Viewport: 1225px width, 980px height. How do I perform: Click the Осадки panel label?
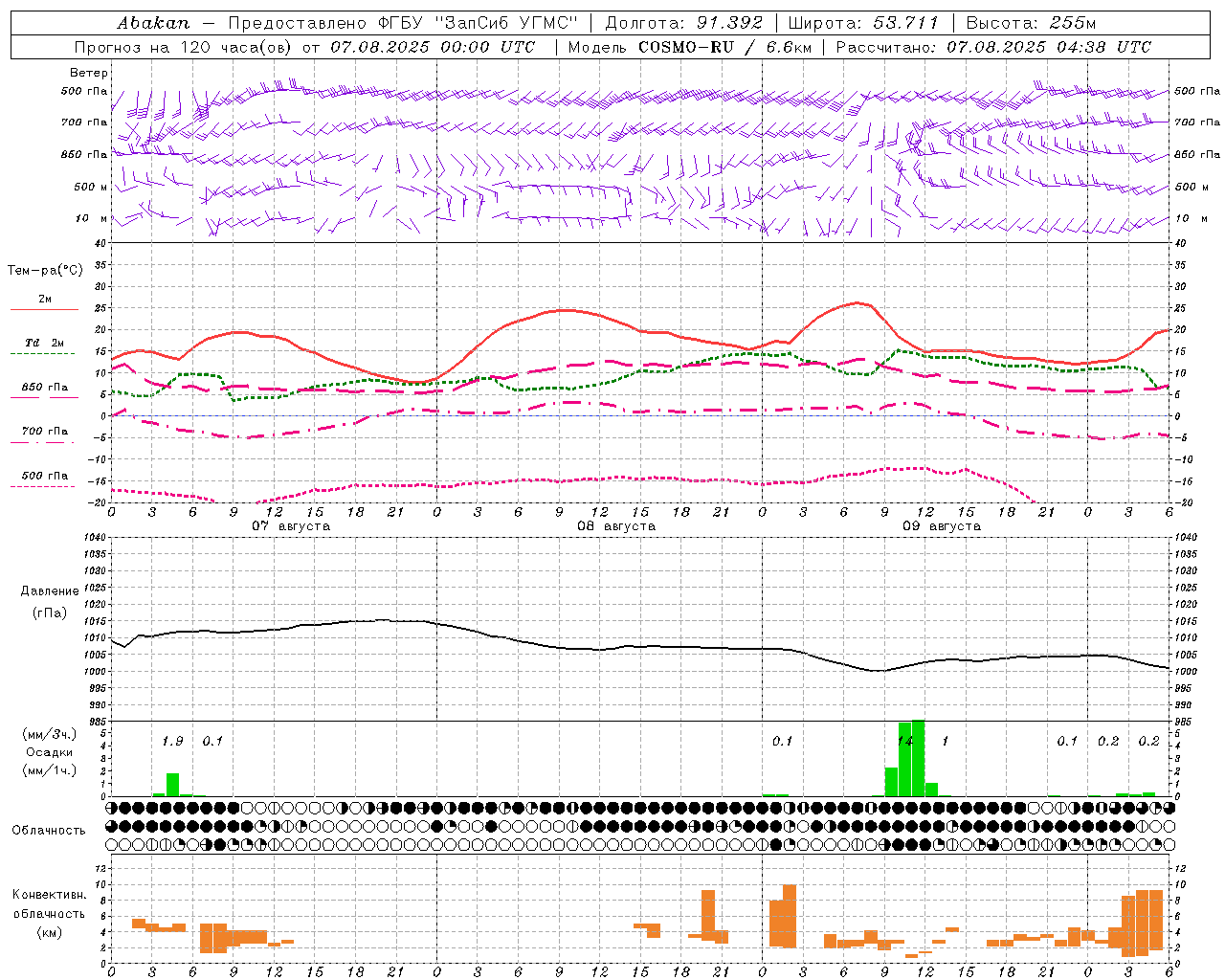49,752
